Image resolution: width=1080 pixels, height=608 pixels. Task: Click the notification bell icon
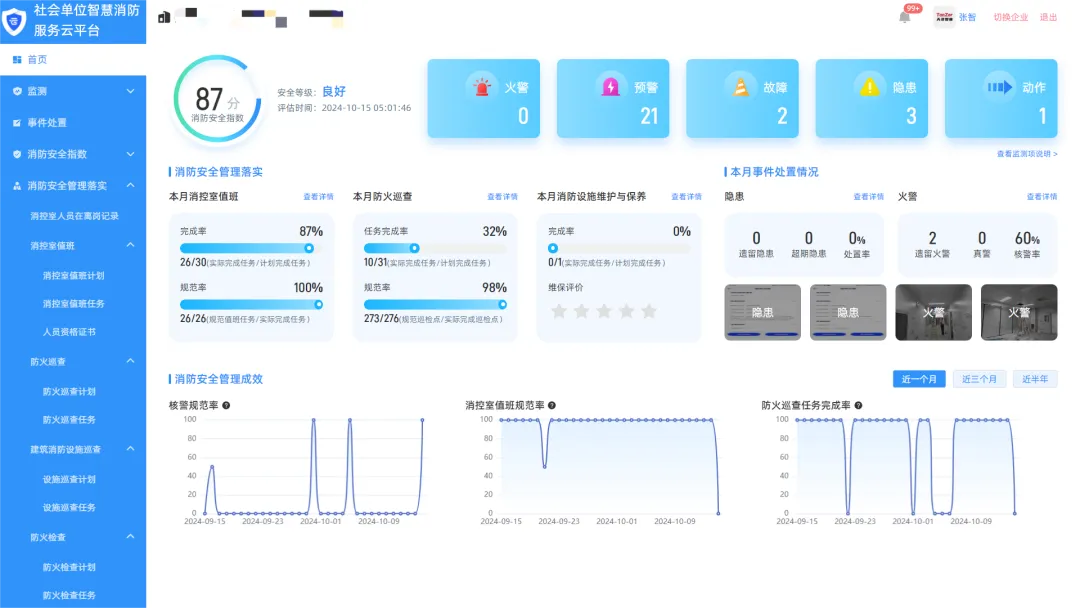(904, 17)
